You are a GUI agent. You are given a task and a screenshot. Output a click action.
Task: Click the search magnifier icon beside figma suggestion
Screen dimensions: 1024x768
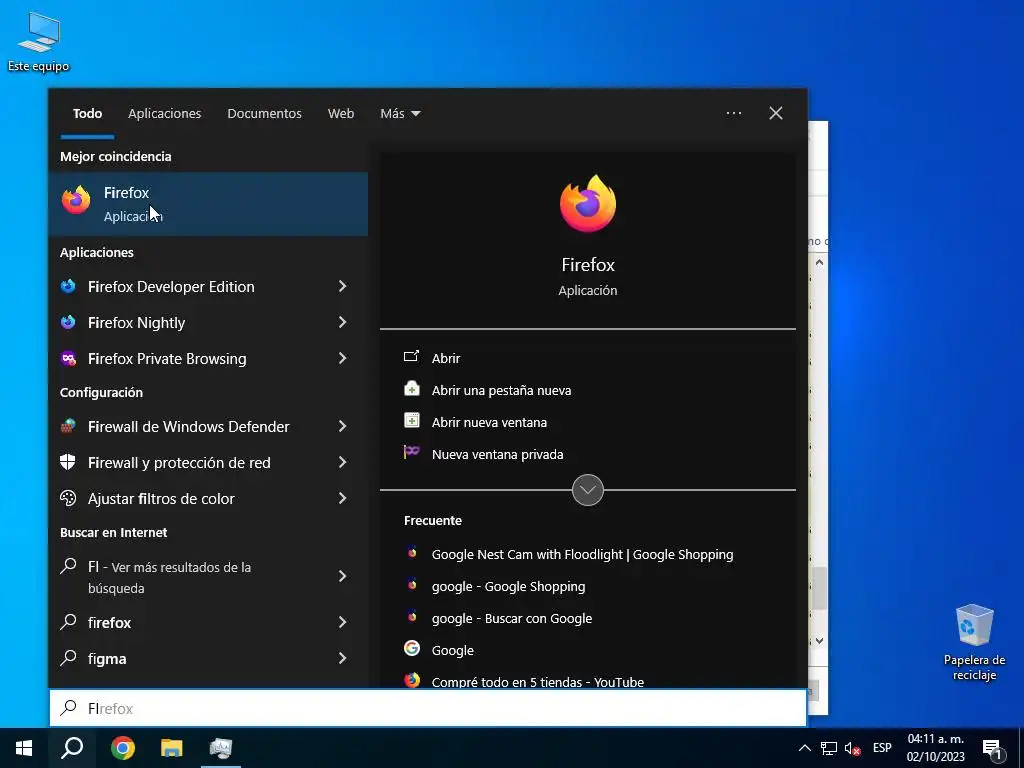(x=68, y=657)
